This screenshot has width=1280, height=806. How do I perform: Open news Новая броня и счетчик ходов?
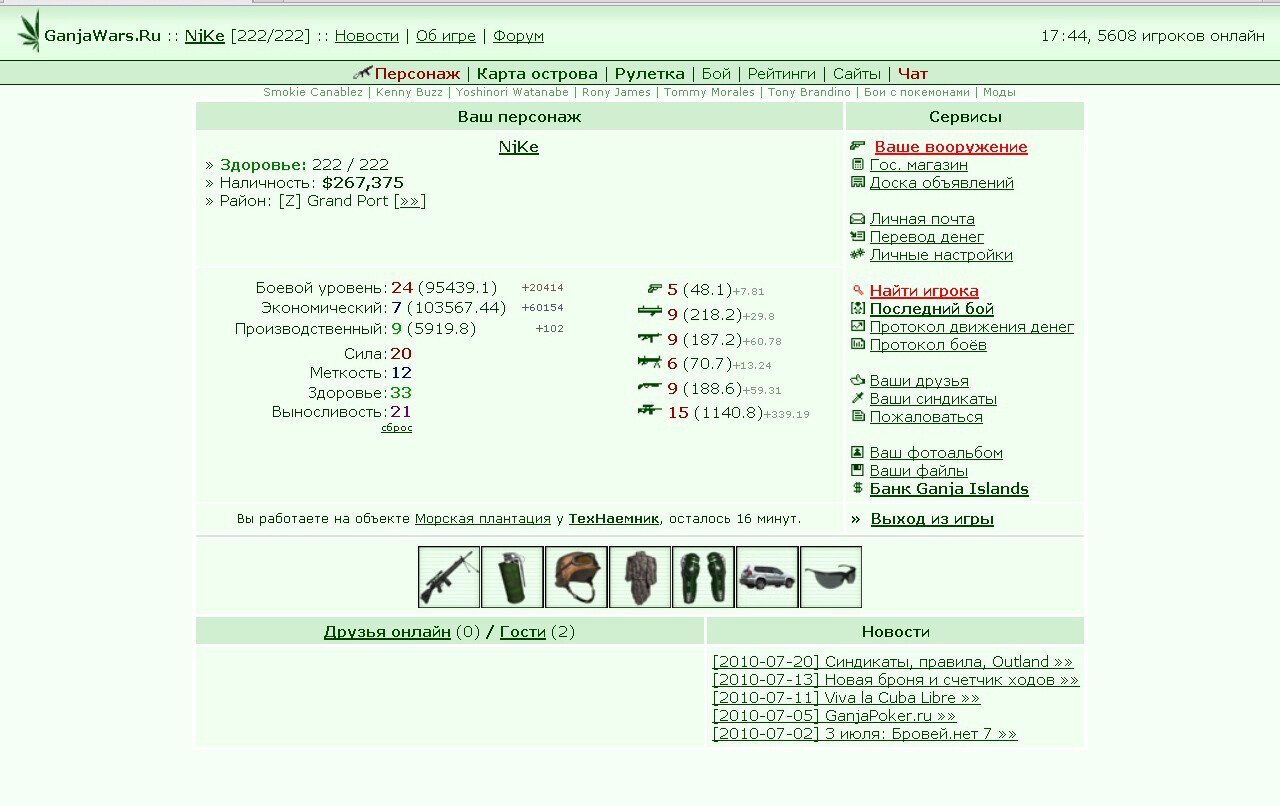point(896,680)
